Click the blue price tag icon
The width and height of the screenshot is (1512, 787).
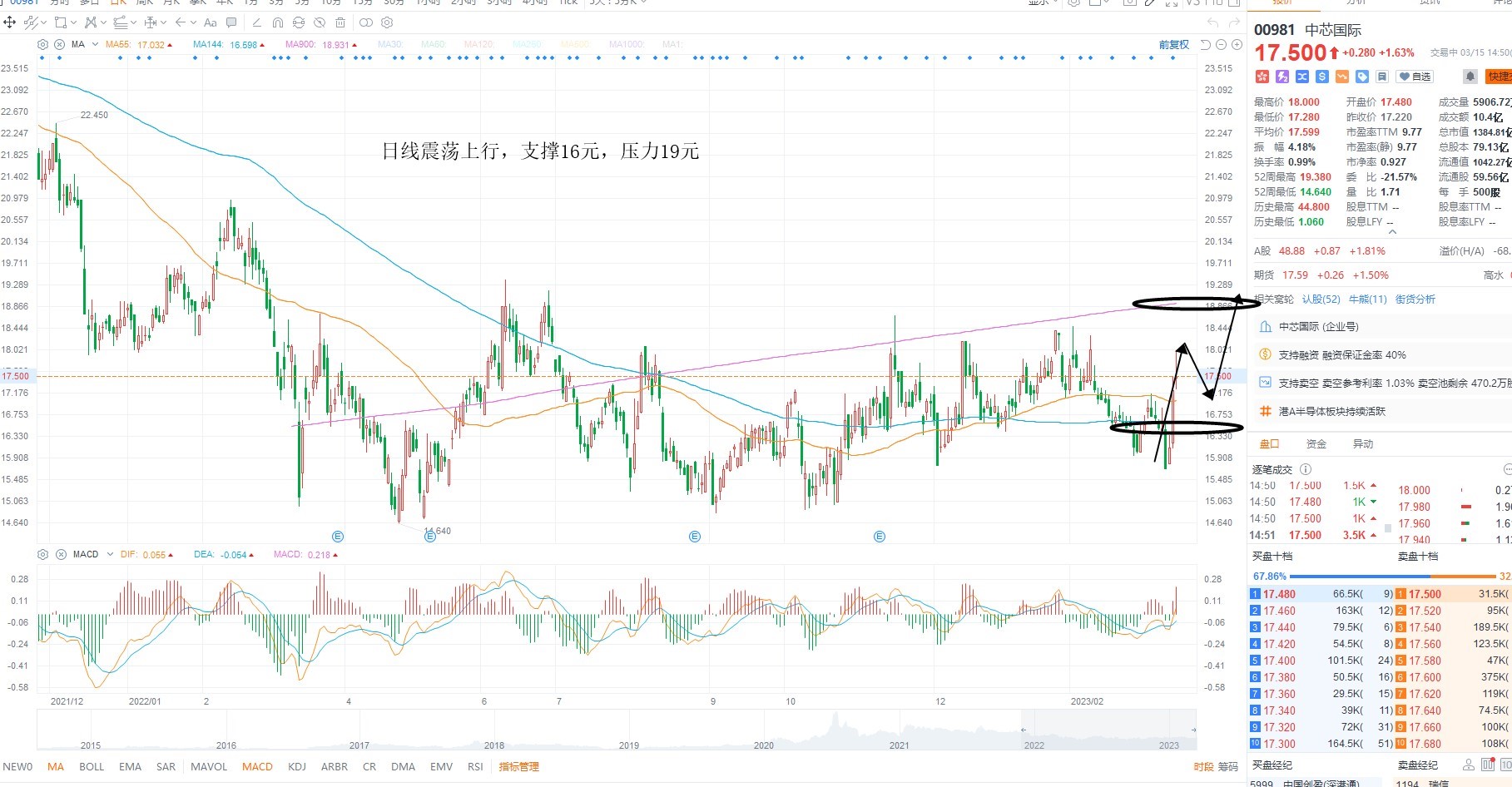[x=1362, y=77]
